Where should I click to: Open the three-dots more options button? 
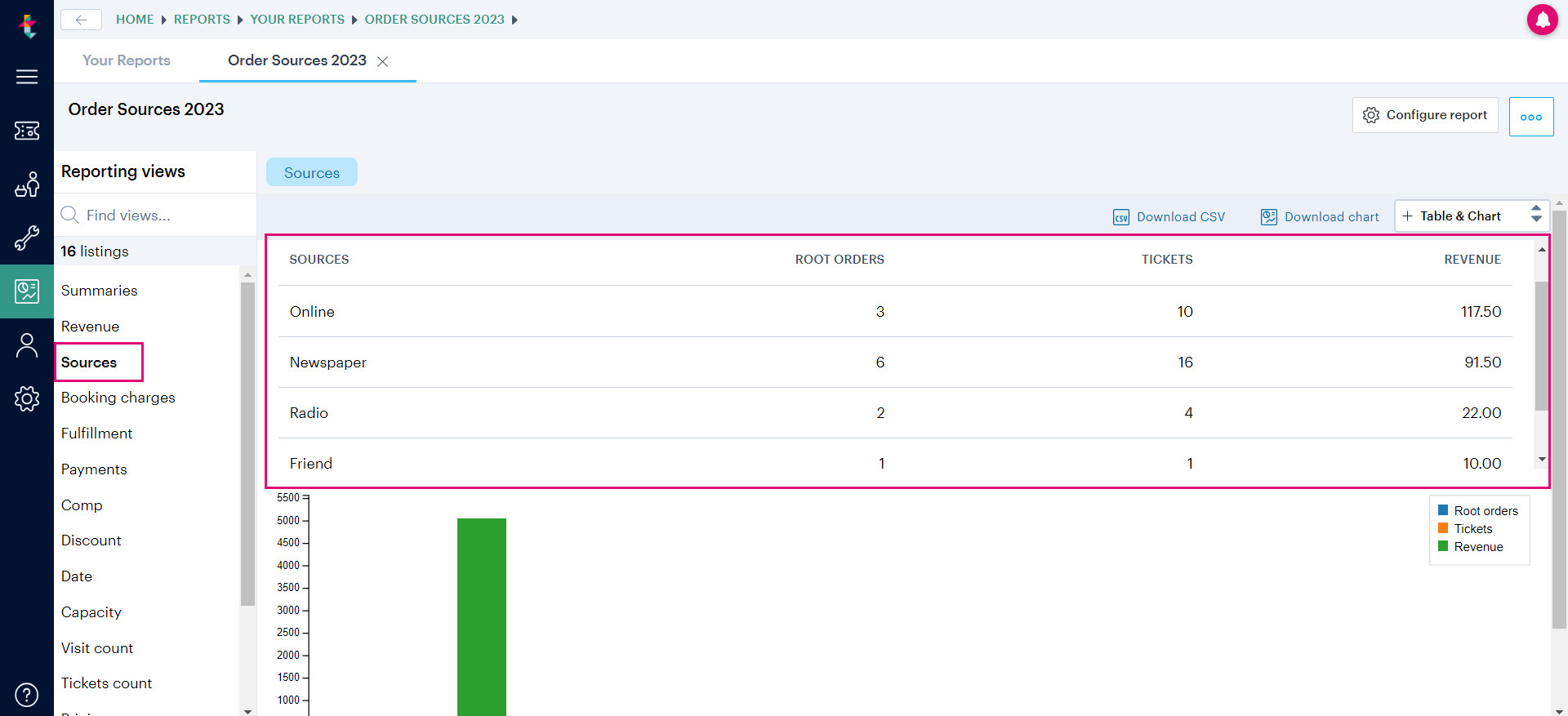point(1531,117)
